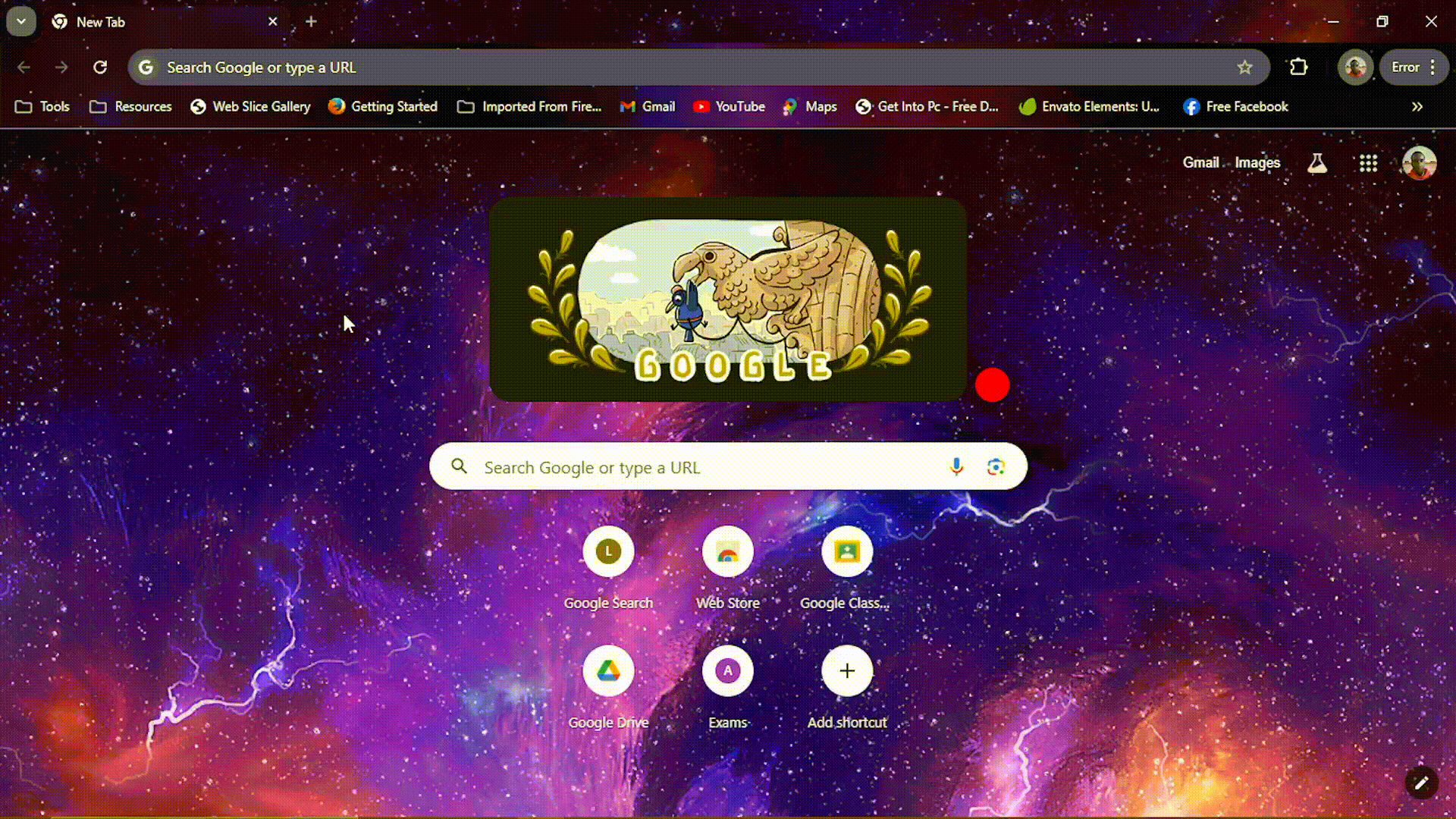The image size is (1456, 819).
Task: Open the Free Facebook bookmark
Action: [x=1235, y=107]
